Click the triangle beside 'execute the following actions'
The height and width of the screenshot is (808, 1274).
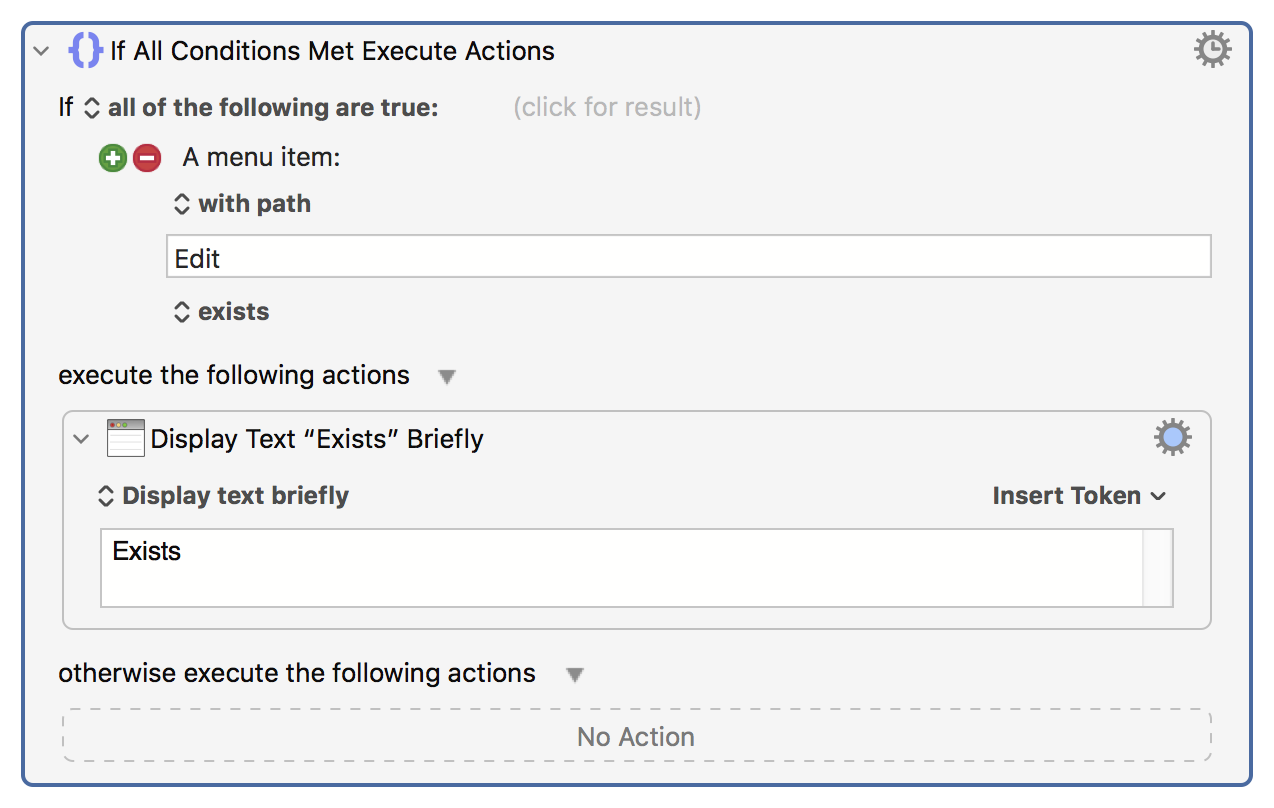447,377
